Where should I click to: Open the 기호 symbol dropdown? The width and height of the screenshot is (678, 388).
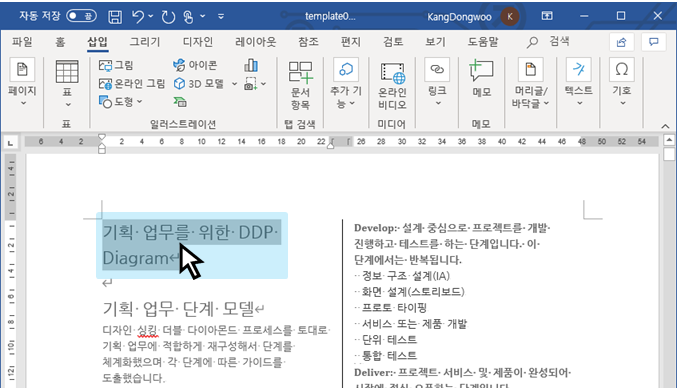point(622,82)
